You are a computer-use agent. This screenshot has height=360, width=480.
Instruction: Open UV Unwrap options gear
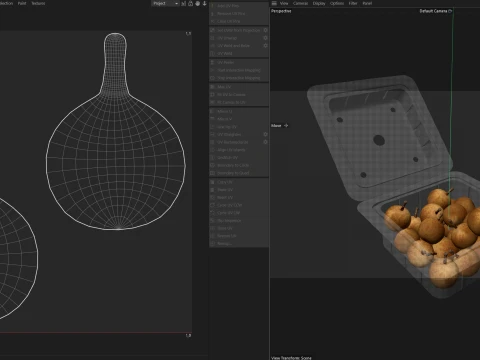pyautogui.click(x=265, y=38)
